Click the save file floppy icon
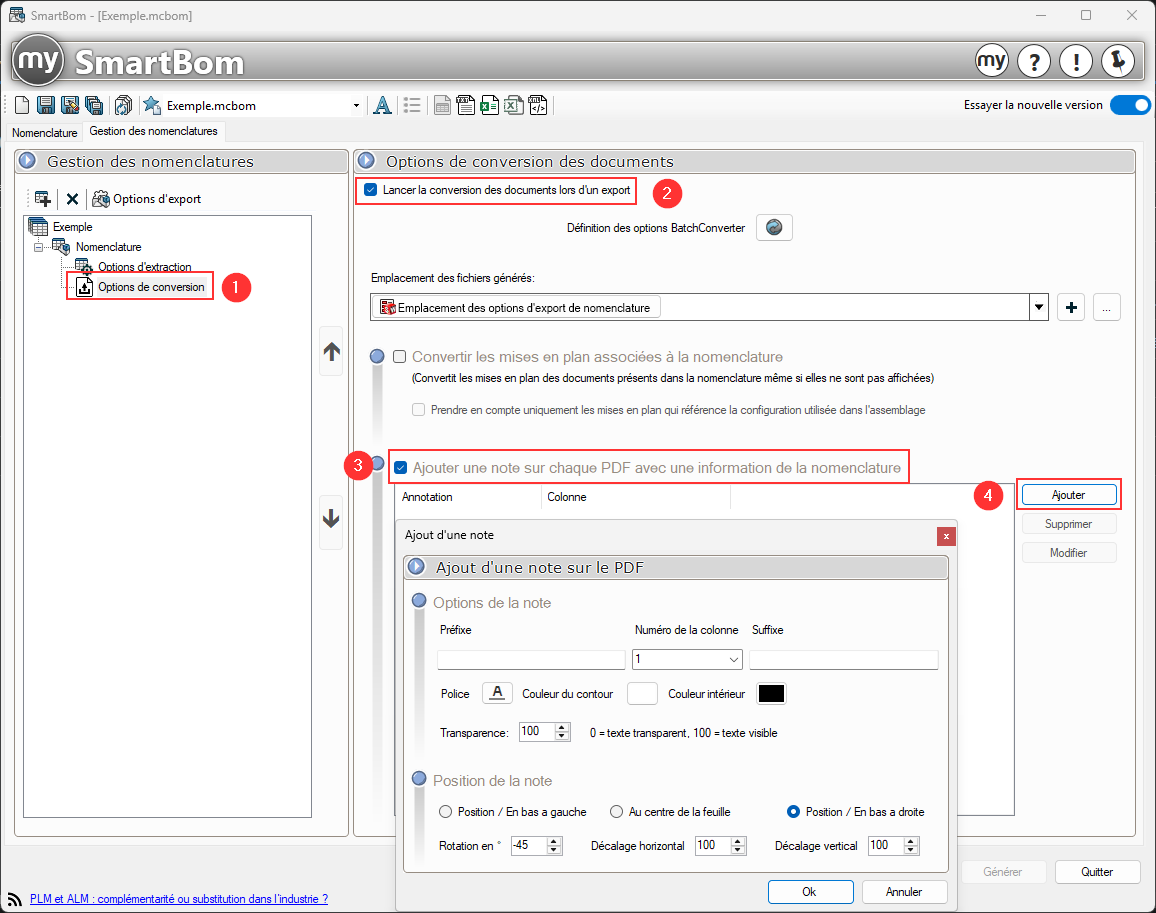1156x913 pixels. [46, 106]
